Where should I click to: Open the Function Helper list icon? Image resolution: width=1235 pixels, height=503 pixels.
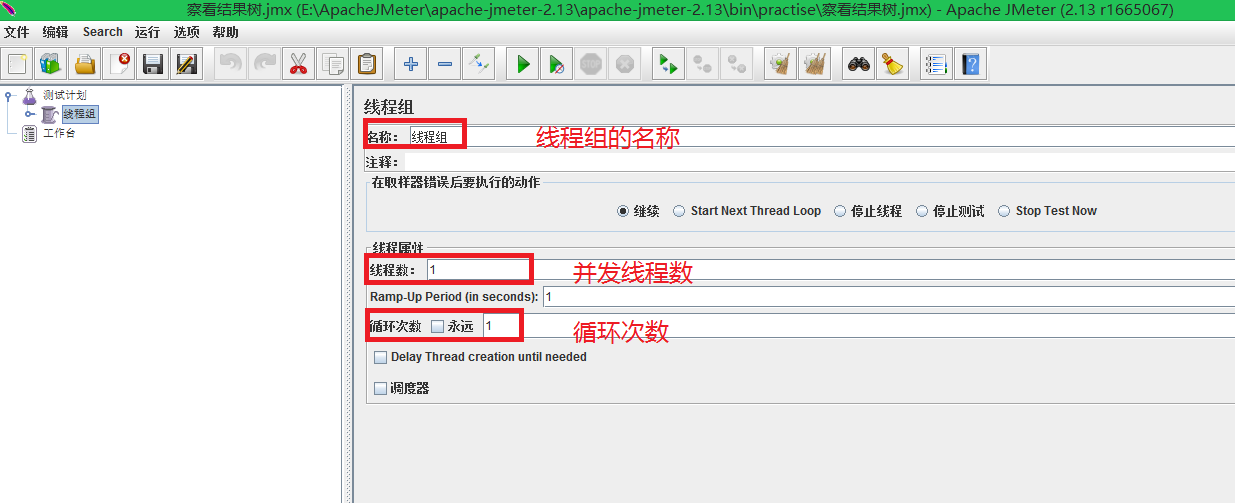[x=935, y=65]
